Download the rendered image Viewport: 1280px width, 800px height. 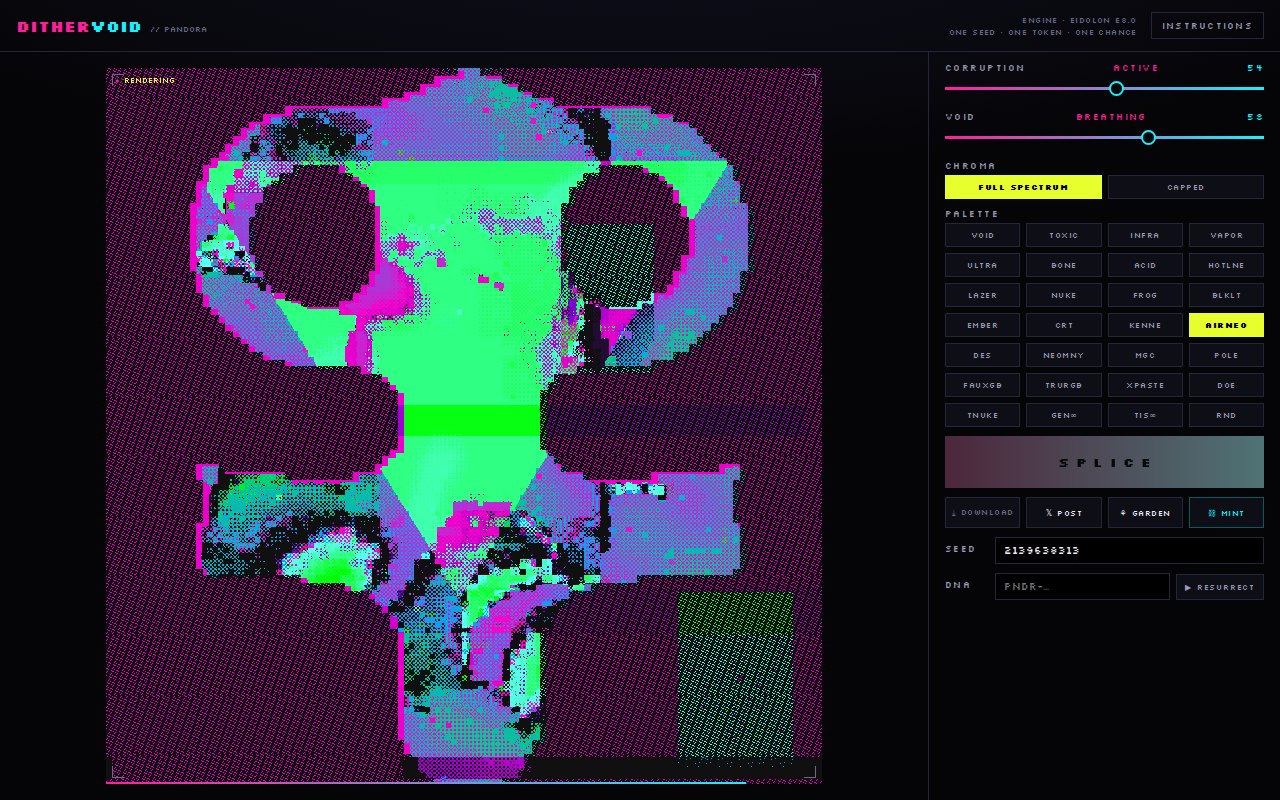(x=983, y=512)
